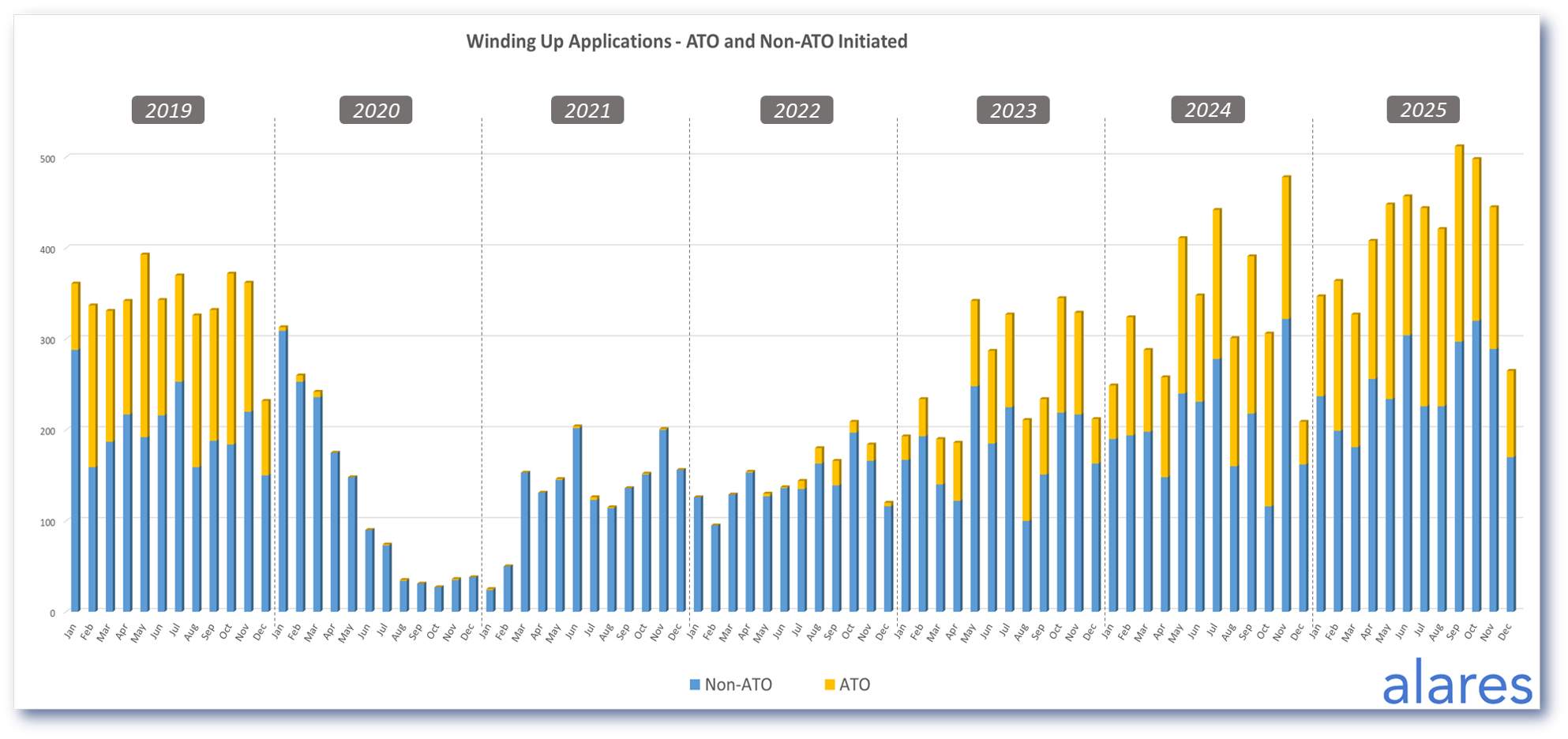Click the yellow ATO legend swatch
This screenshot has height=739, width=1568.
click(x=829, y=685)
